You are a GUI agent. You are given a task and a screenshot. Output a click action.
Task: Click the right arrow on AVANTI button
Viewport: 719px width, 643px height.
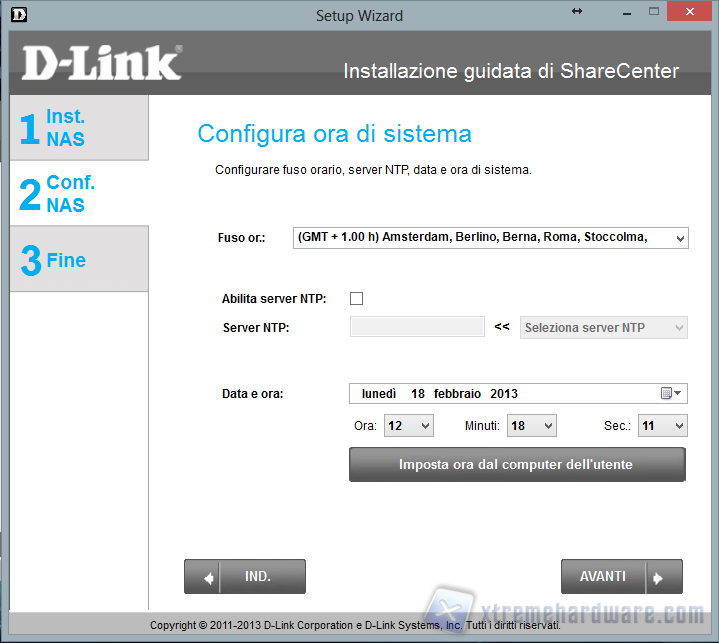(657, 577)
